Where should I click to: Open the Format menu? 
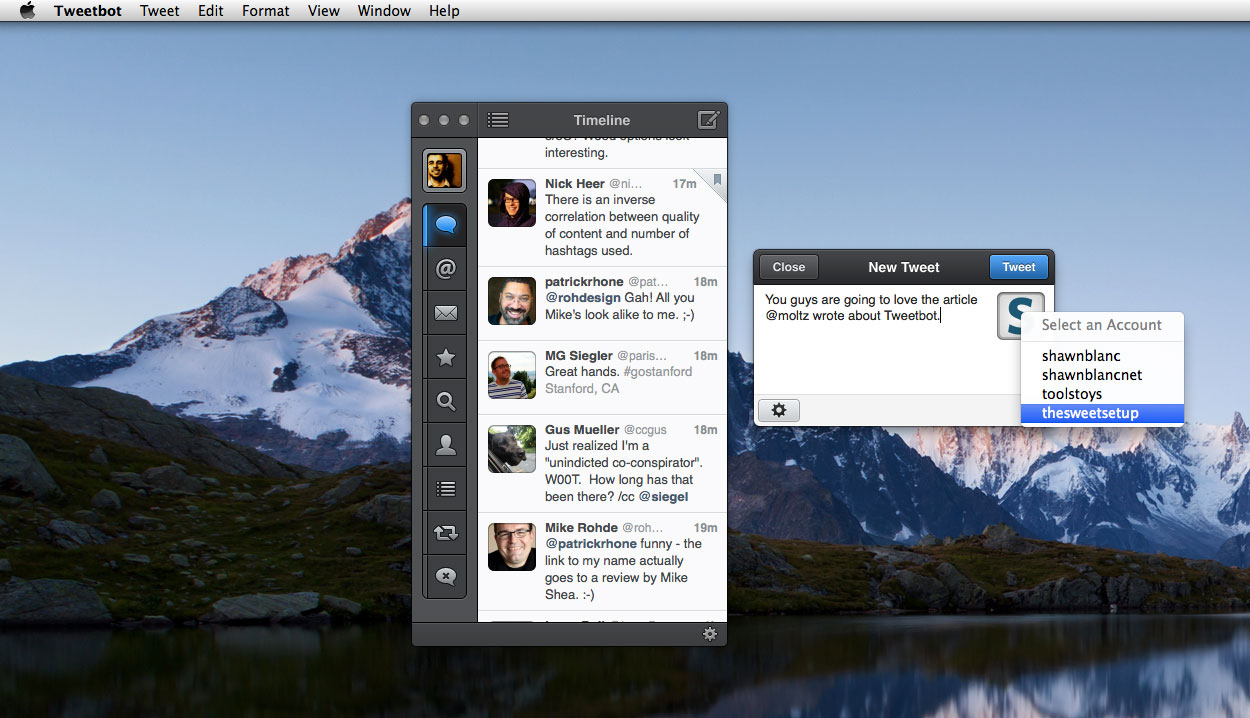coord(265,11)
